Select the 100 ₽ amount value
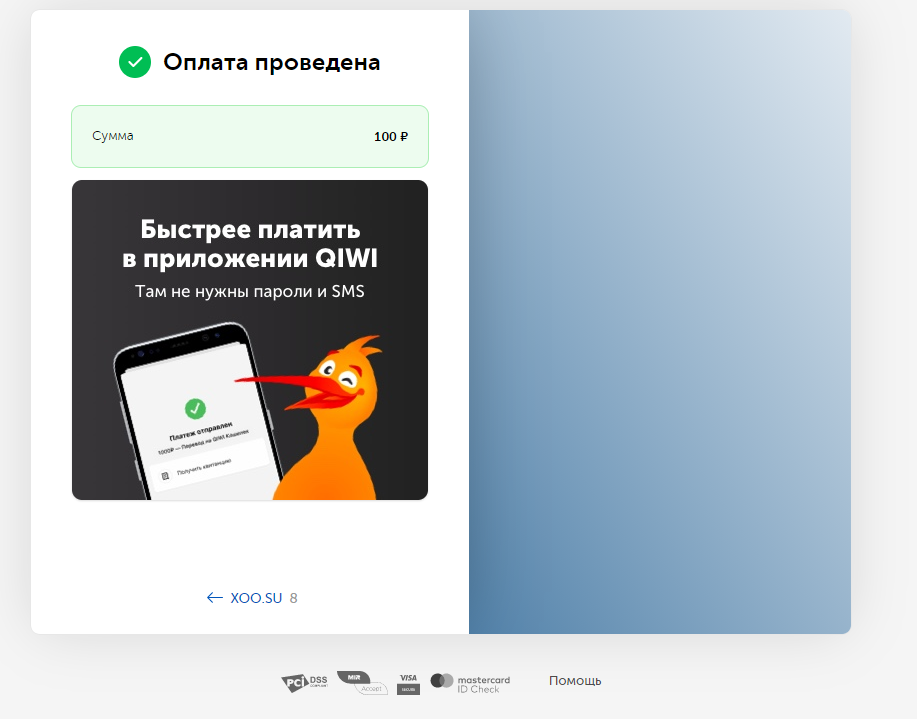The image size is (917, 719). tap(391, 136)
